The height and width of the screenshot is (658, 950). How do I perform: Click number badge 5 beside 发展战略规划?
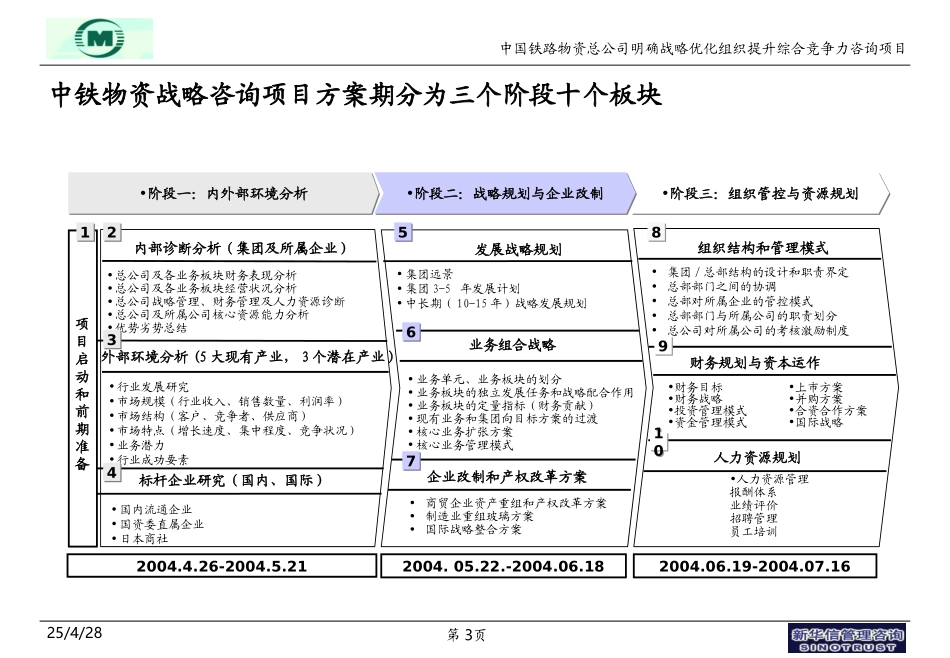(403, 232)
